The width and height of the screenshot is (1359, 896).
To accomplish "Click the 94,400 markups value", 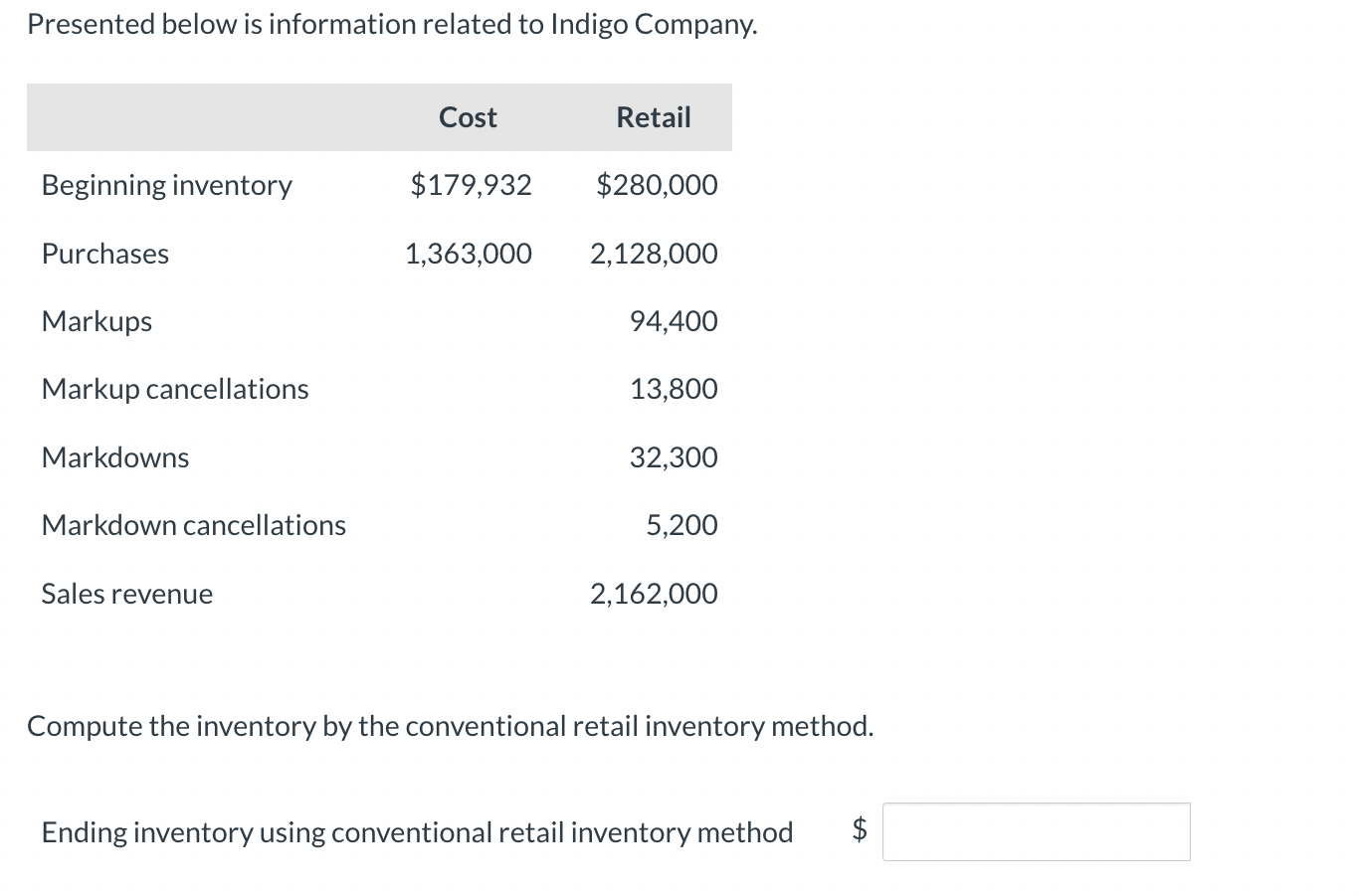I will click(674, 321).
